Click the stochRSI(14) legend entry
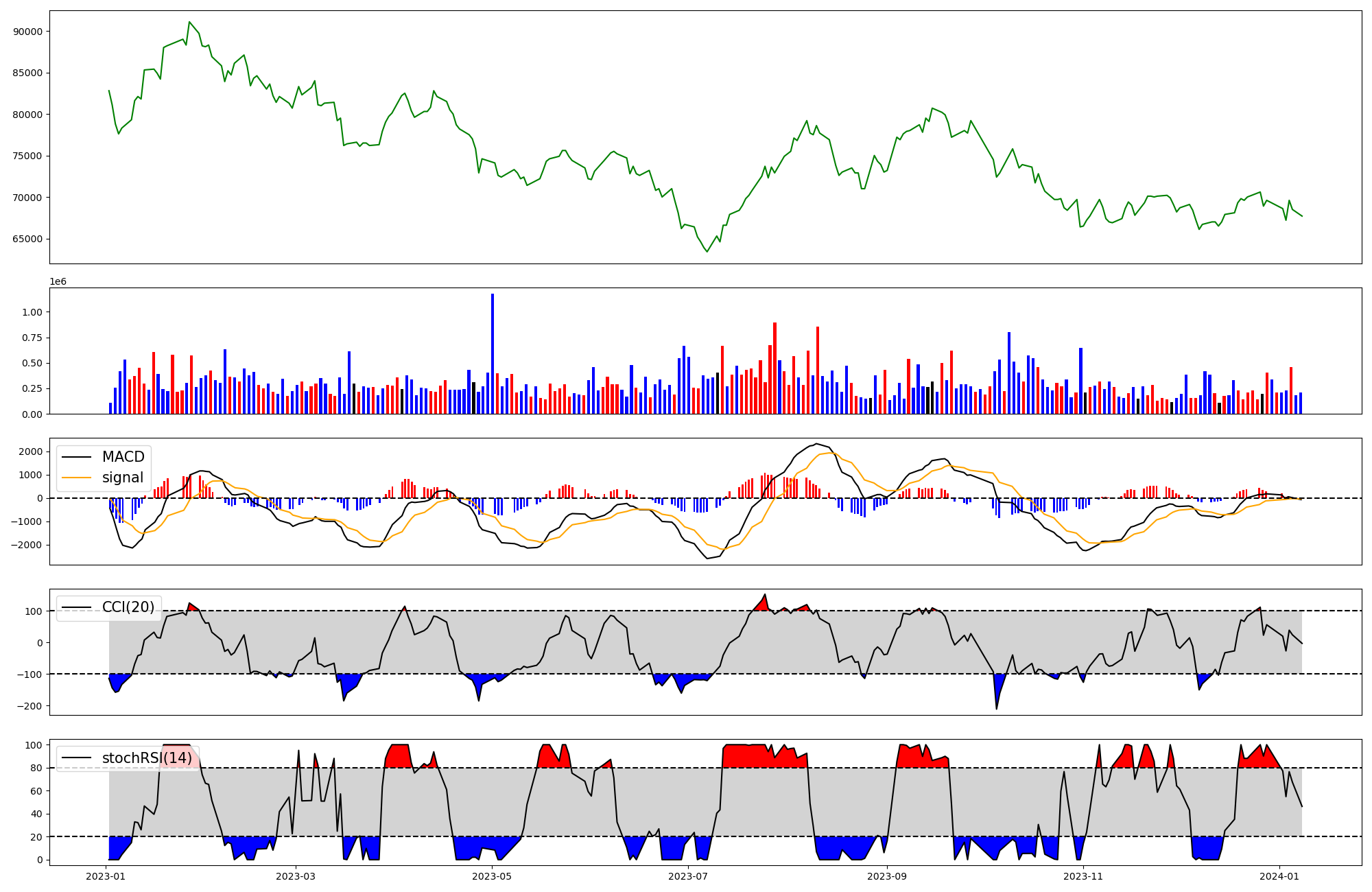Image resolution: width=1372 pixels, height=892 pixels. (x=147, y=758)
